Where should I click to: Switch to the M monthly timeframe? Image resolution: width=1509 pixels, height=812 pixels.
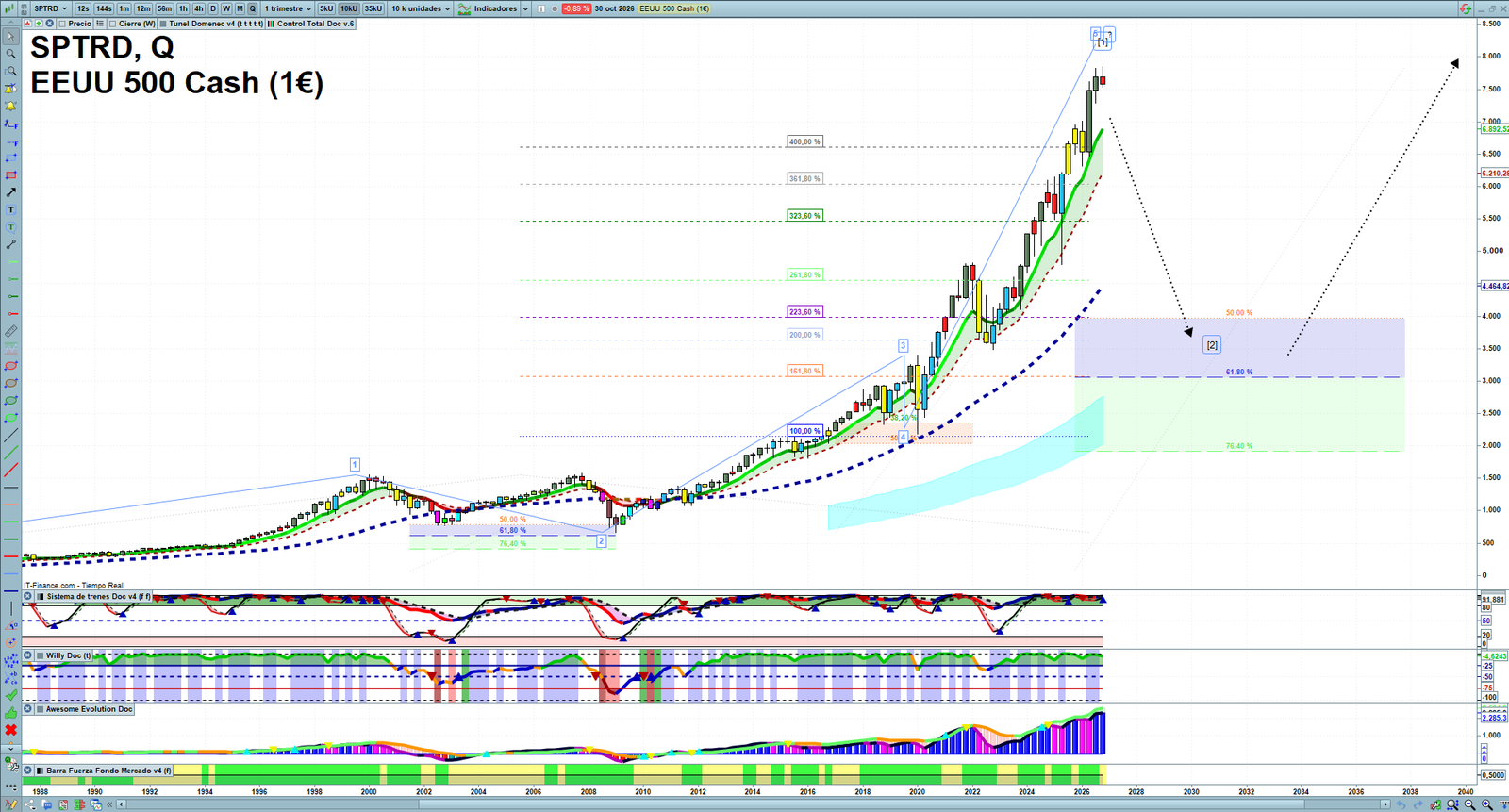[240, 8]
